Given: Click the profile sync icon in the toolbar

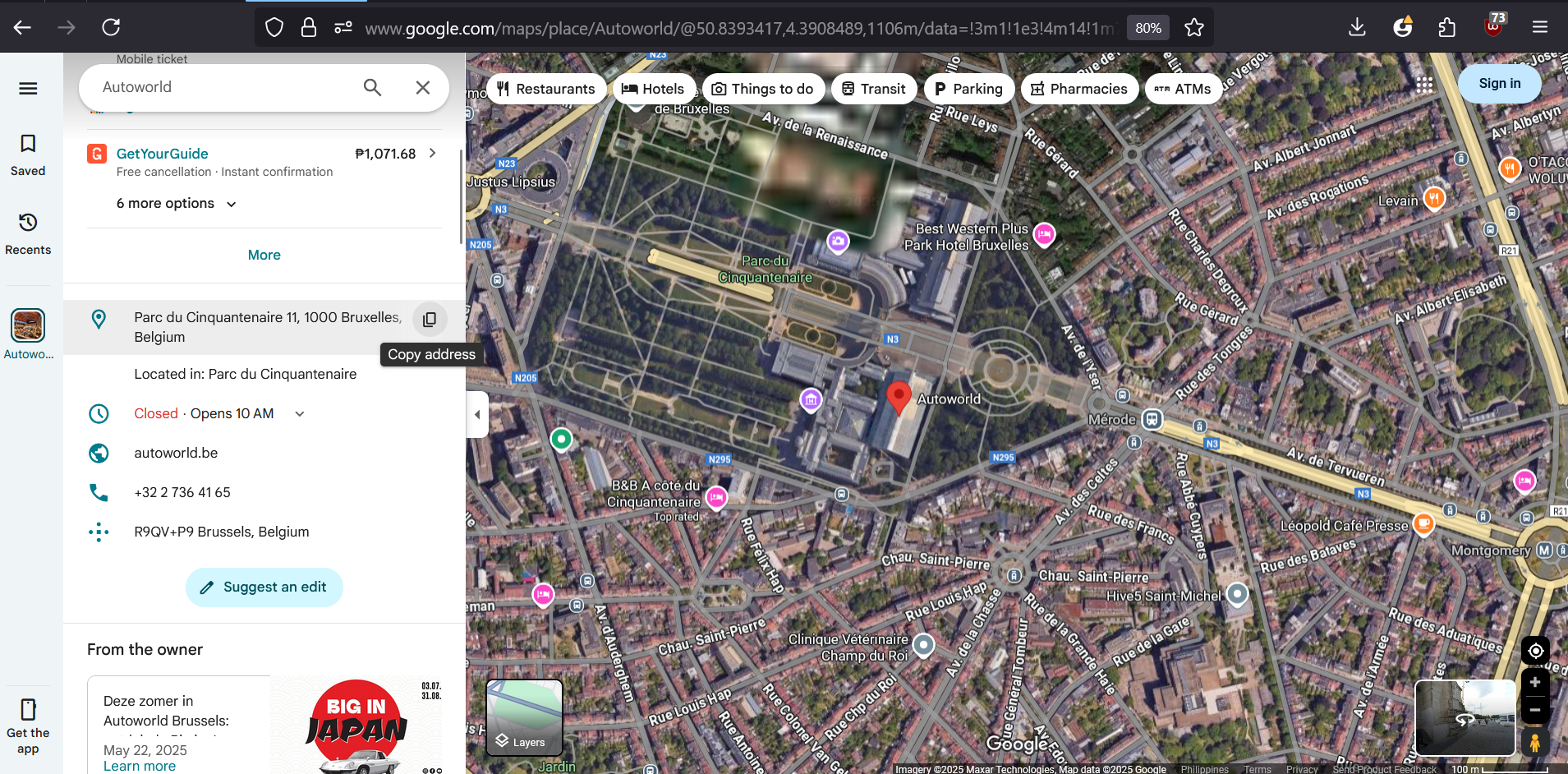Looking at the screenshot, I should (1403, 27).
